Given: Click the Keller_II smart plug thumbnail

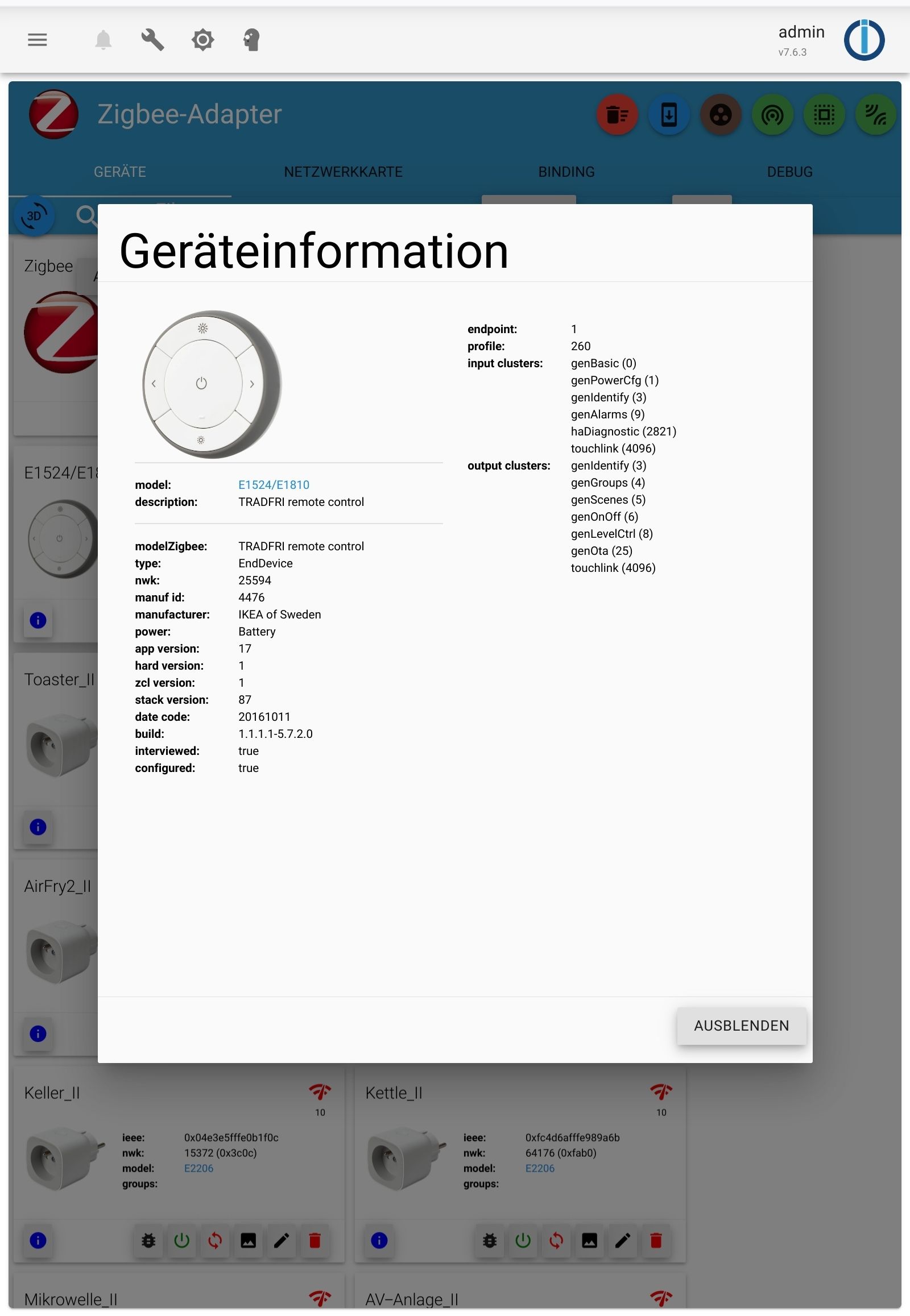Looking at the screenshot, I should (65, 1159).
